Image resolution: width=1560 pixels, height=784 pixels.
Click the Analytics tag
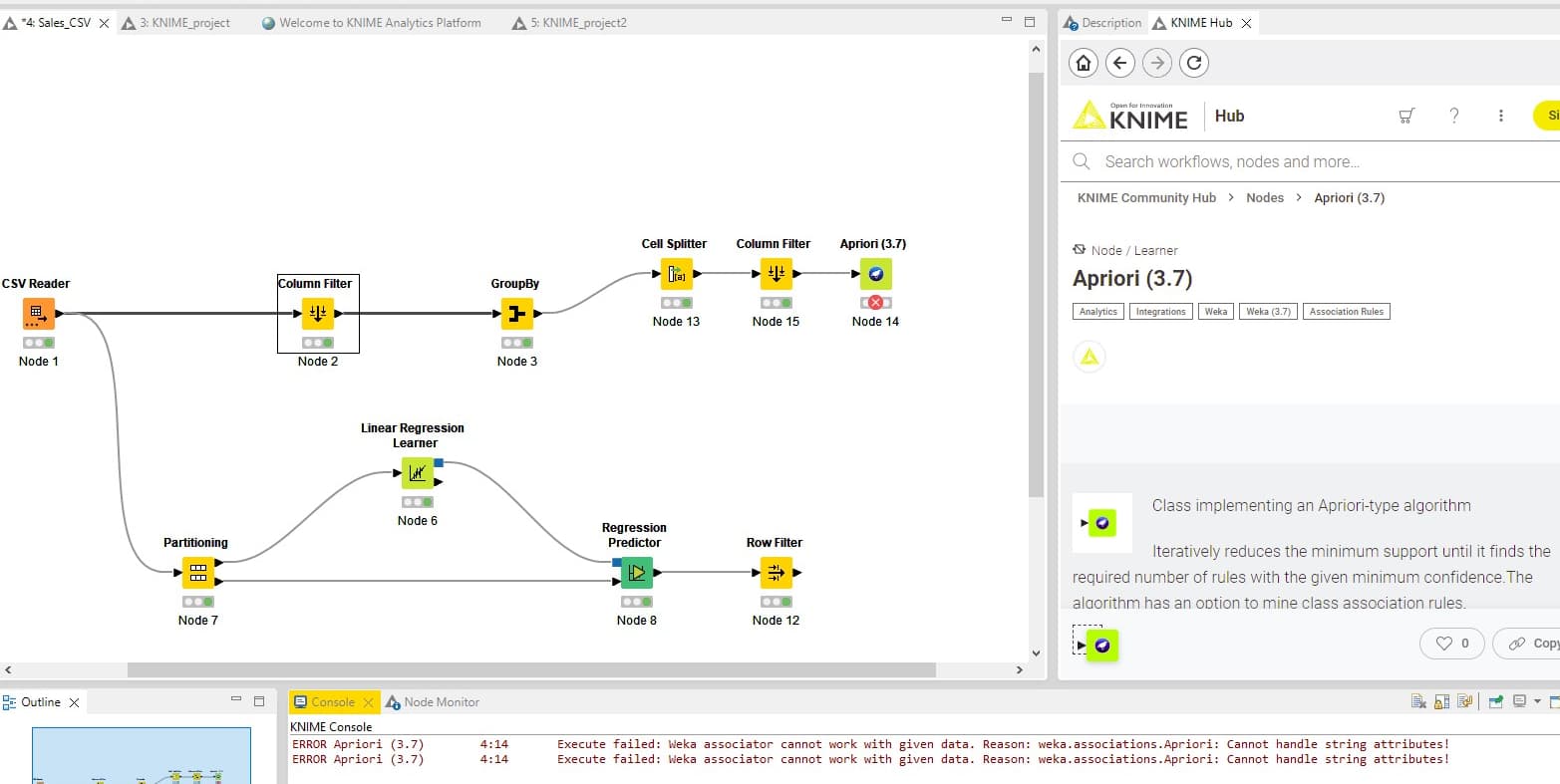coord(1098,312)
